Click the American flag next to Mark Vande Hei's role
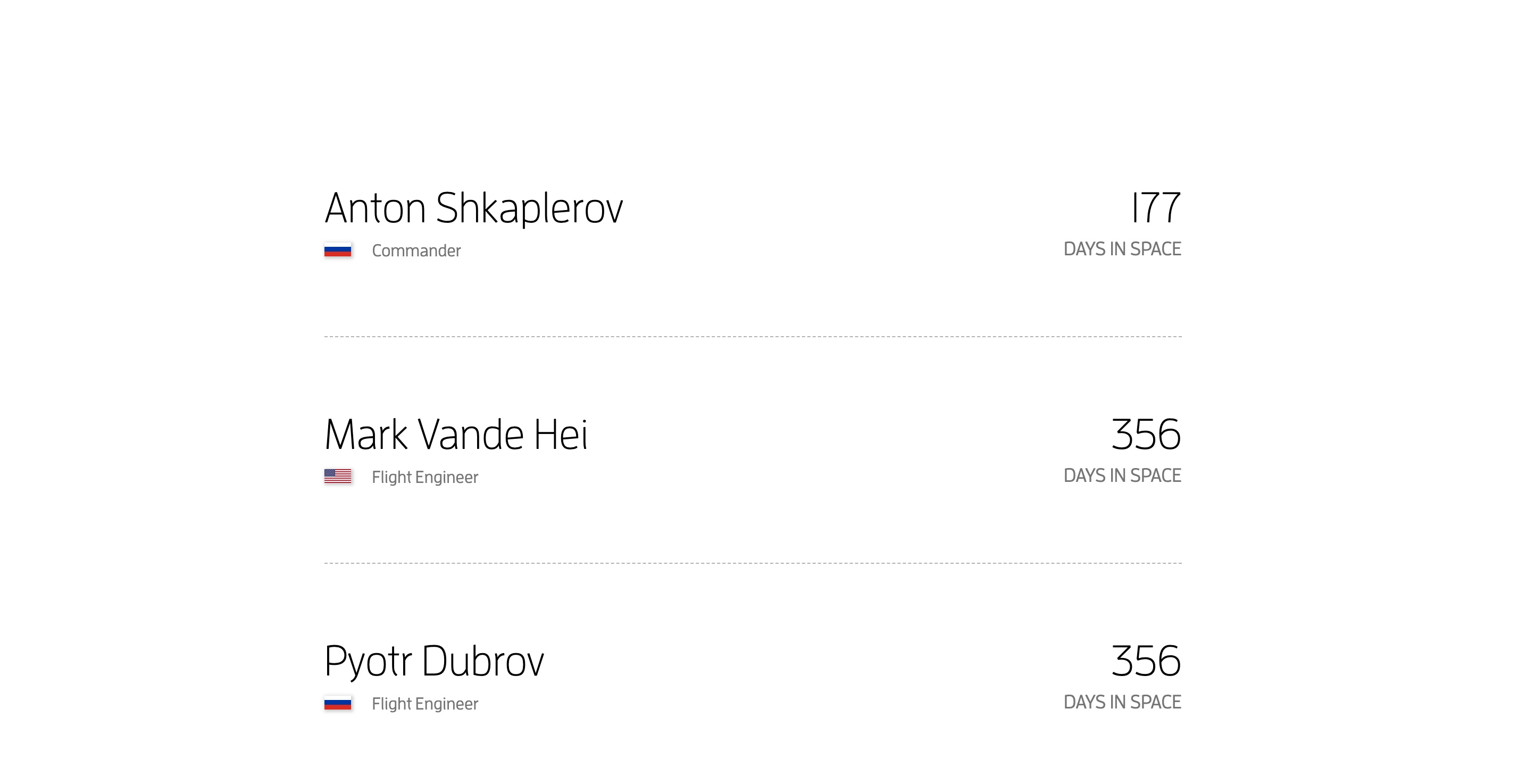The height and width of the screenshot is (784, 1518). pyautogui.click(x=338, y=476)
